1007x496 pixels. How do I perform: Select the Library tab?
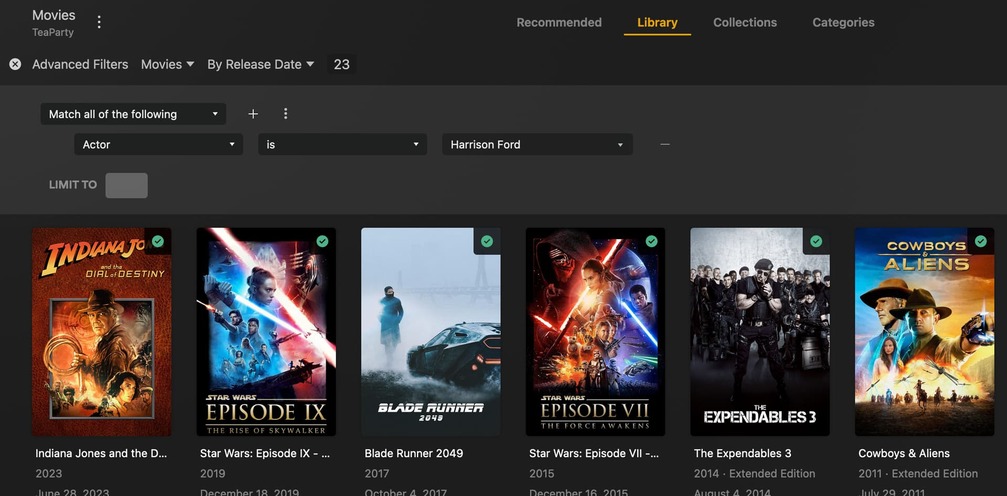[x=657, y=22]
